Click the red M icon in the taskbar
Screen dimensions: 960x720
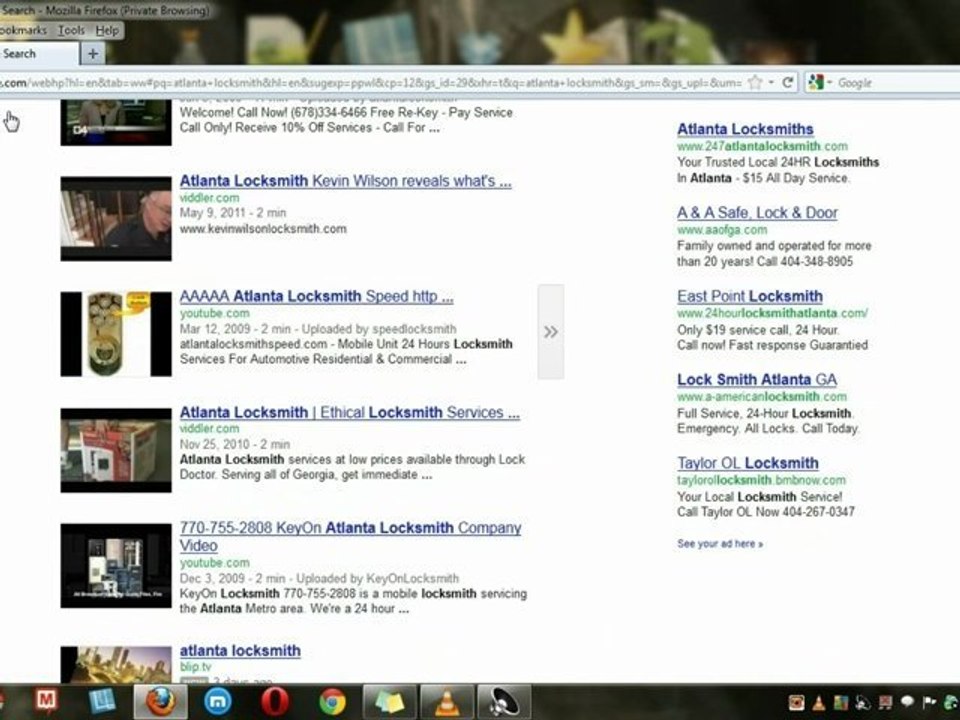(47, 700)
